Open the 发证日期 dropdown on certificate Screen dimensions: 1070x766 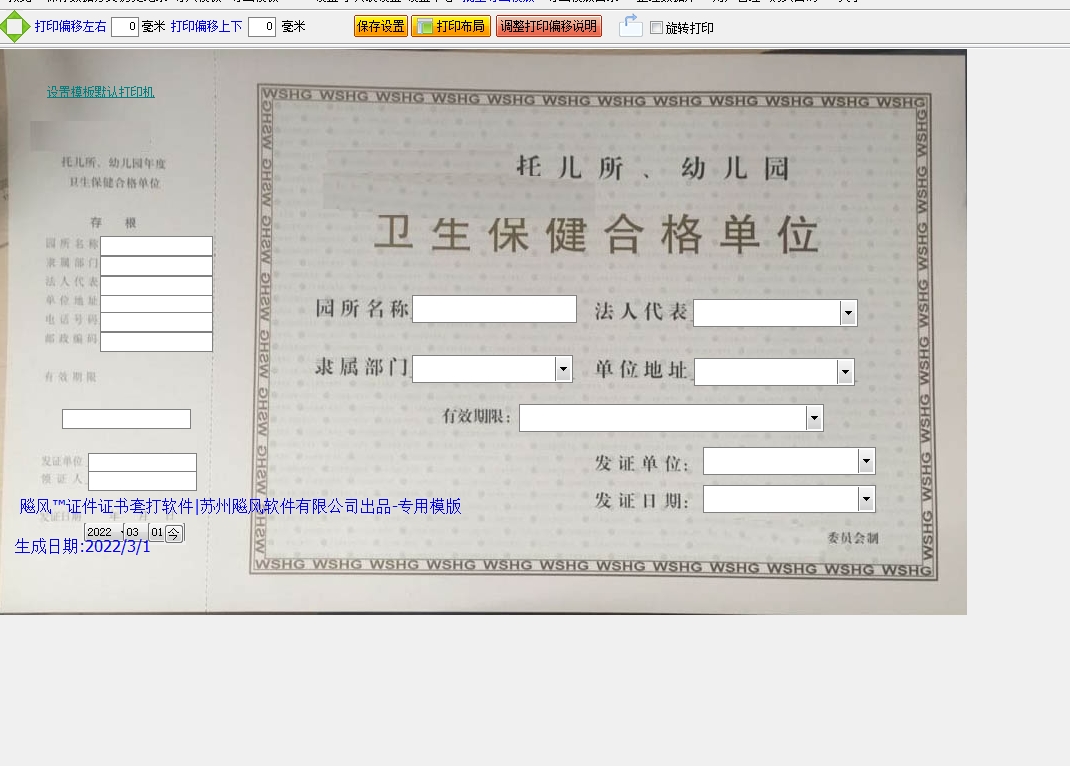coord(866,500)
